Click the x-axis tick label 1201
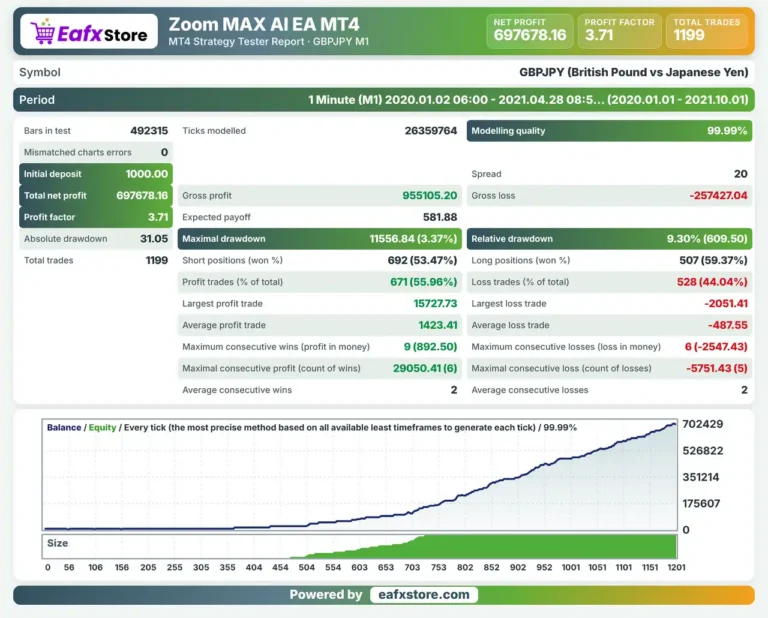768x618 pixels. [676, 567]
